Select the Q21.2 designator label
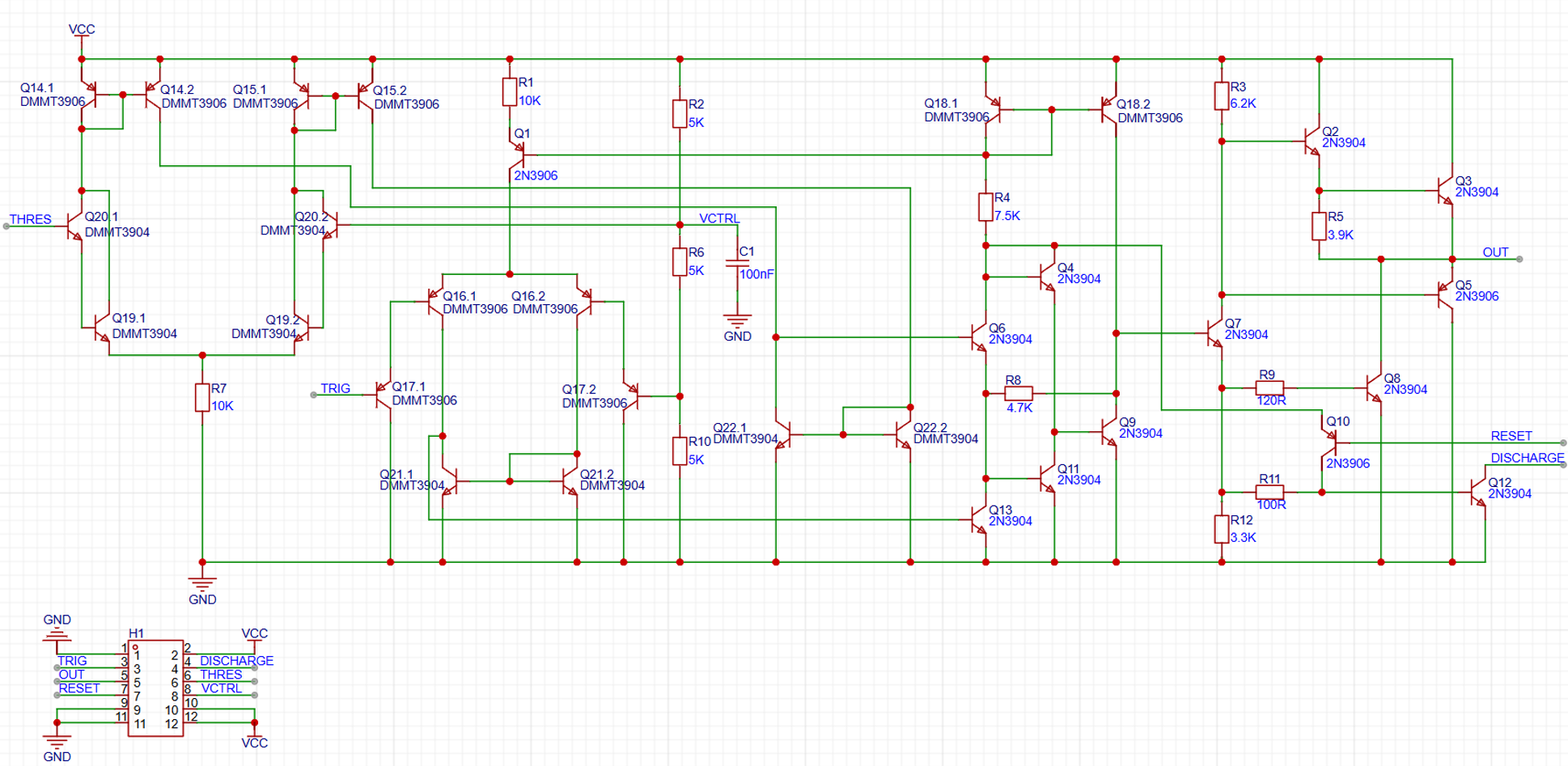1568x766 pixels. (x=597, y=474)
